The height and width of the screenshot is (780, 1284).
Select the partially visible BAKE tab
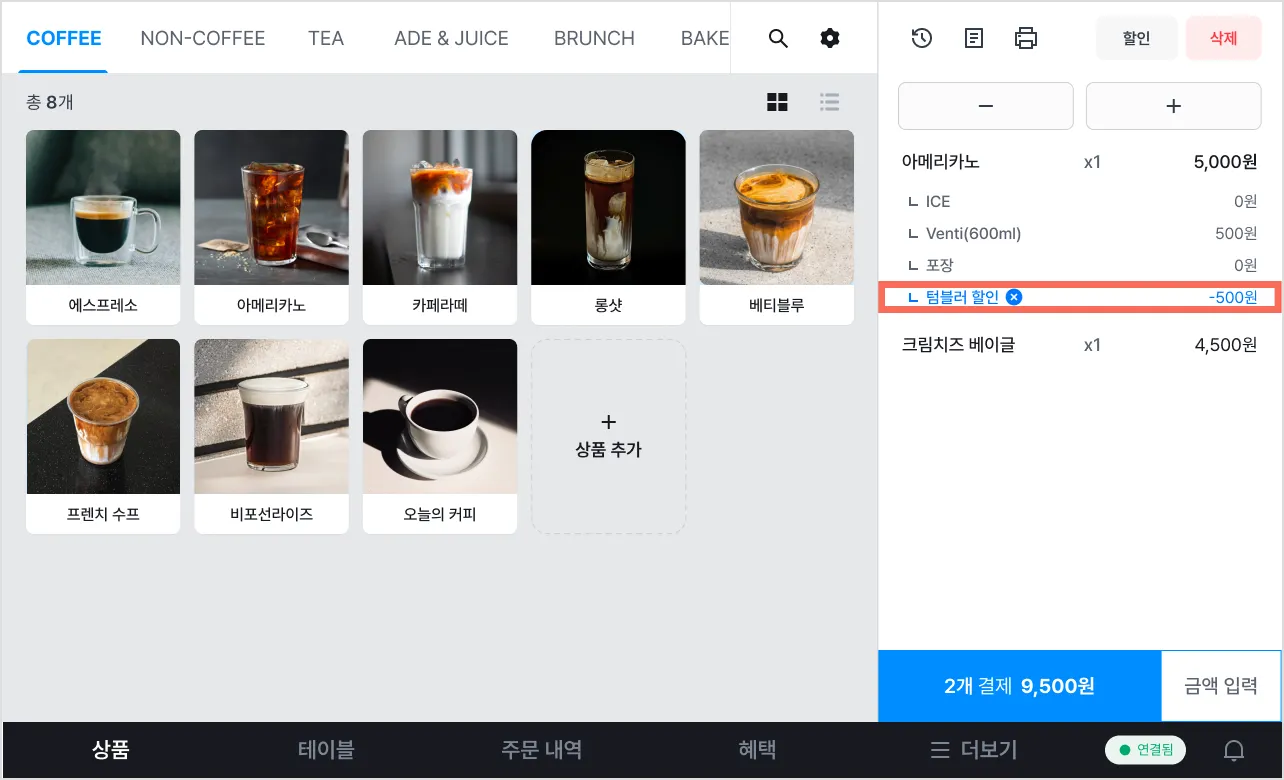tap(705, 38)
